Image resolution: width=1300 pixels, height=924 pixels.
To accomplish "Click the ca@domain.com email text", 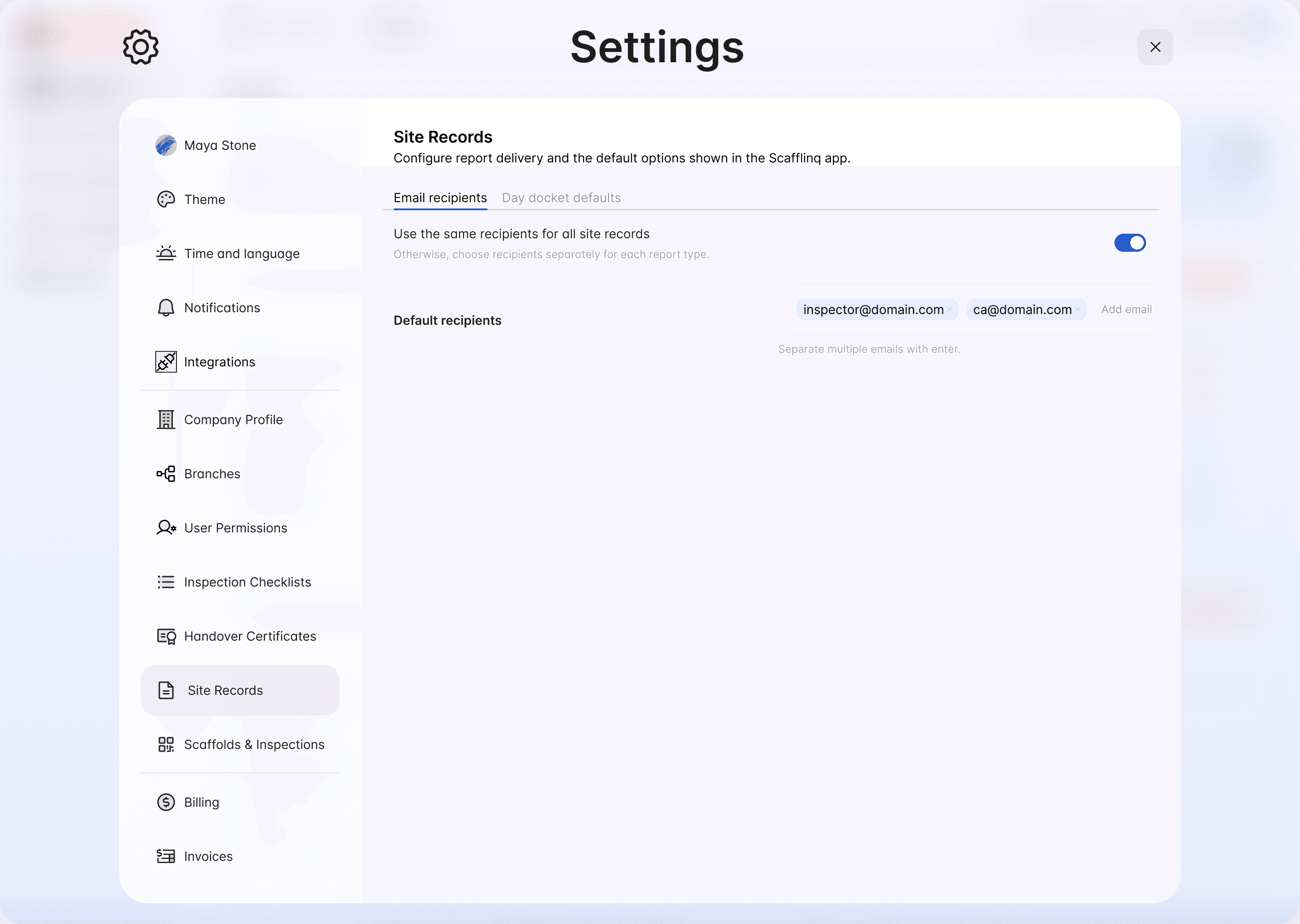I will tap(1022, 310).
